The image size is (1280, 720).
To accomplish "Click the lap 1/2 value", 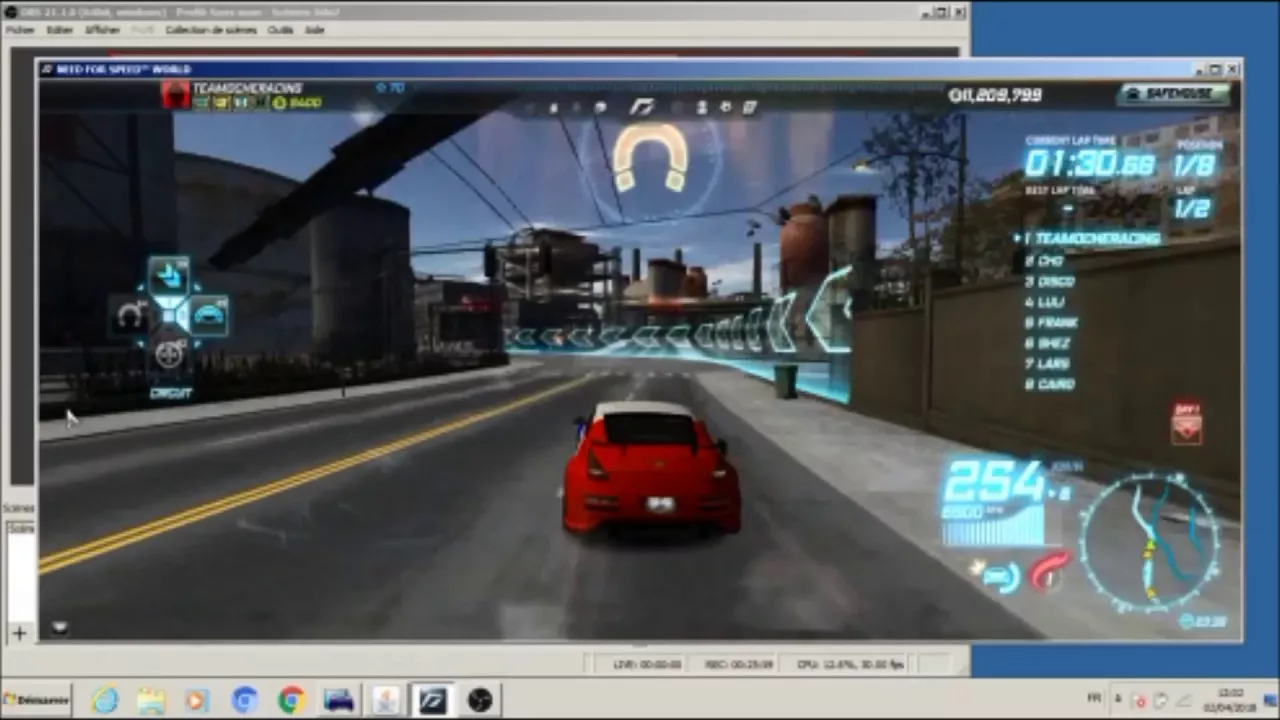I will tap(1193, 208).
